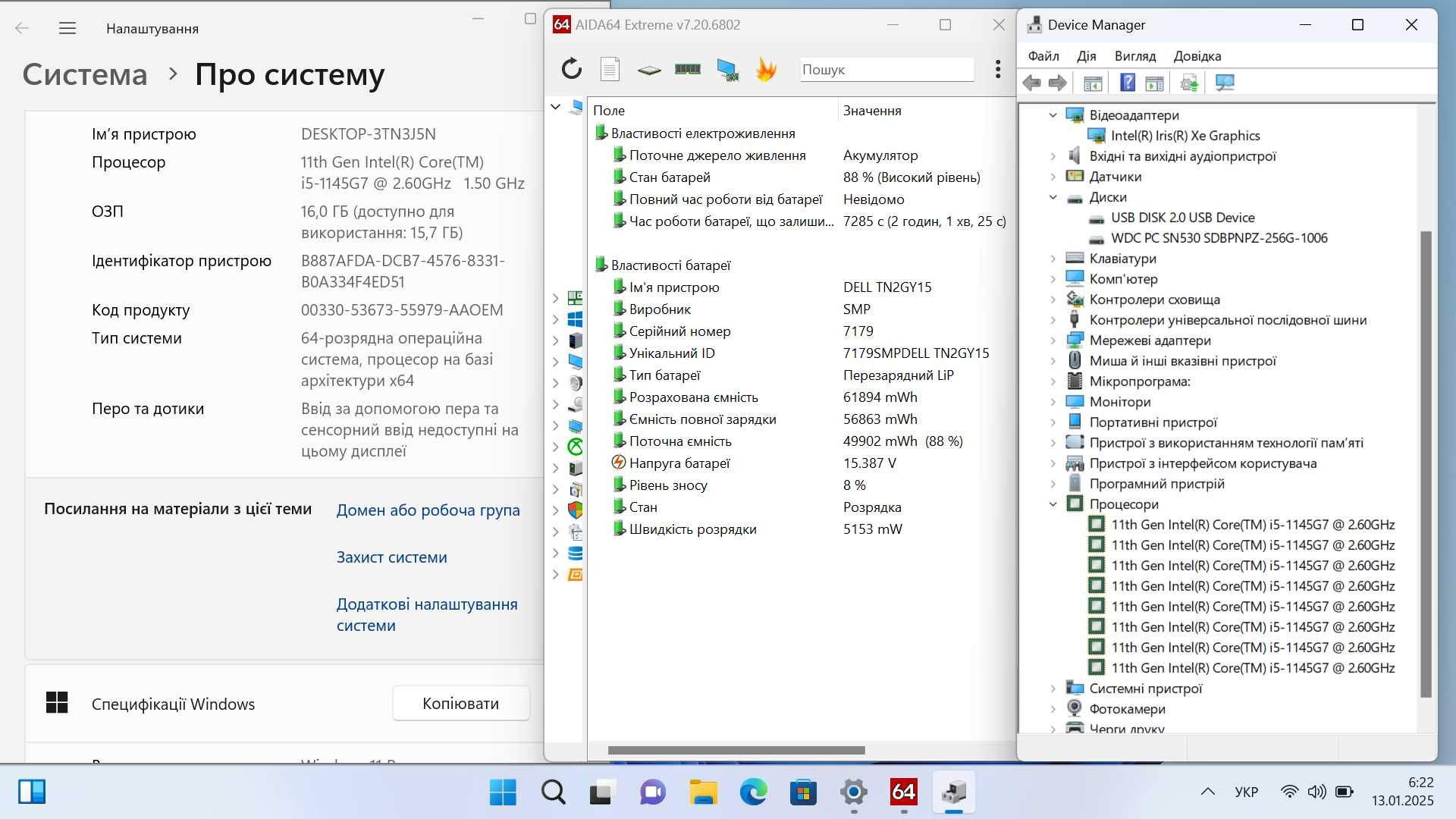Screen dimensions: 1456x819
Task: Select the Монітори category
Action: (1119, 402)
